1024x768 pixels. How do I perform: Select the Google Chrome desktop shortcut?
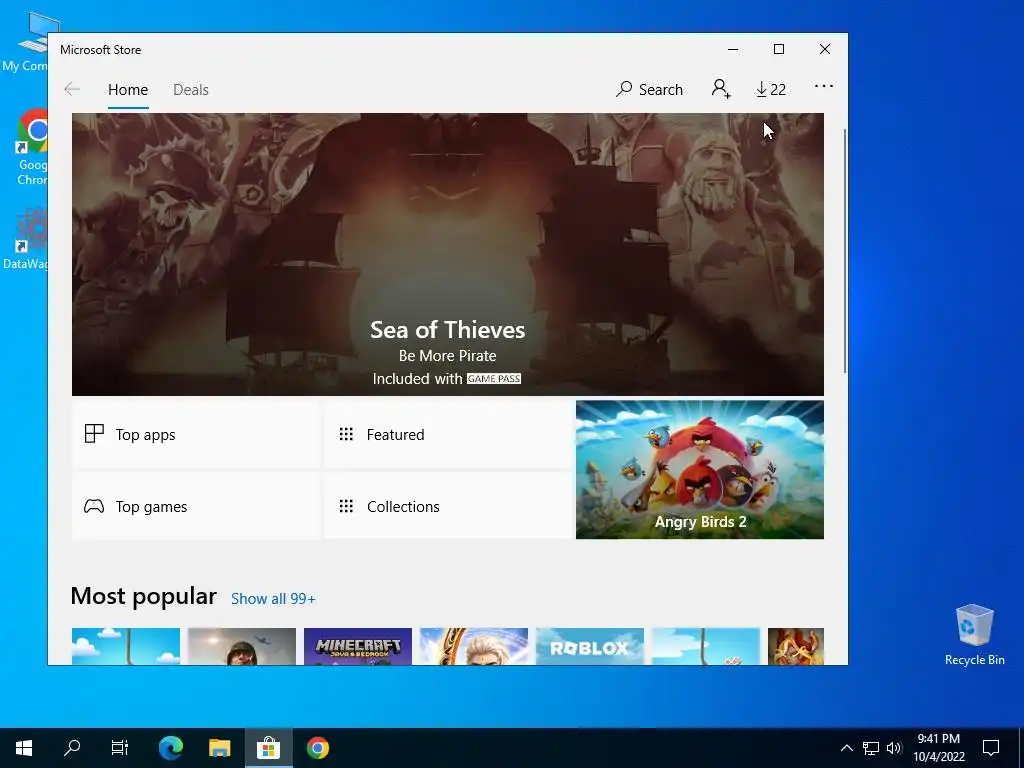click(x=31, y=148)
